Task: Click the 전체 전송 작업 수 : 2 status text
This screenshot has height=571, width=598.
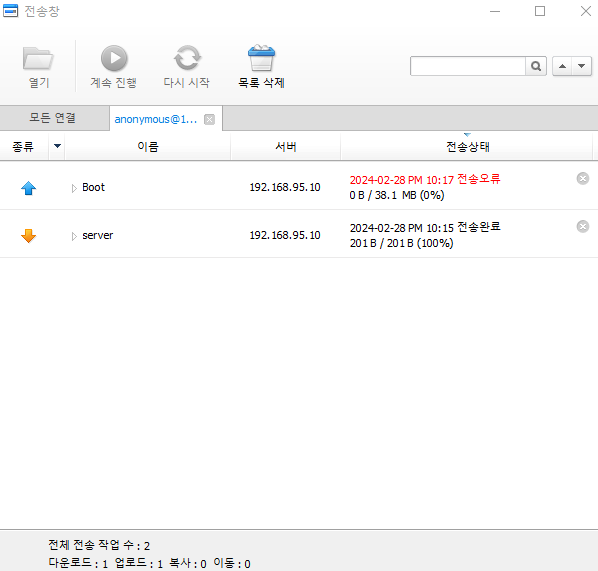Action: tap(99, 545)
